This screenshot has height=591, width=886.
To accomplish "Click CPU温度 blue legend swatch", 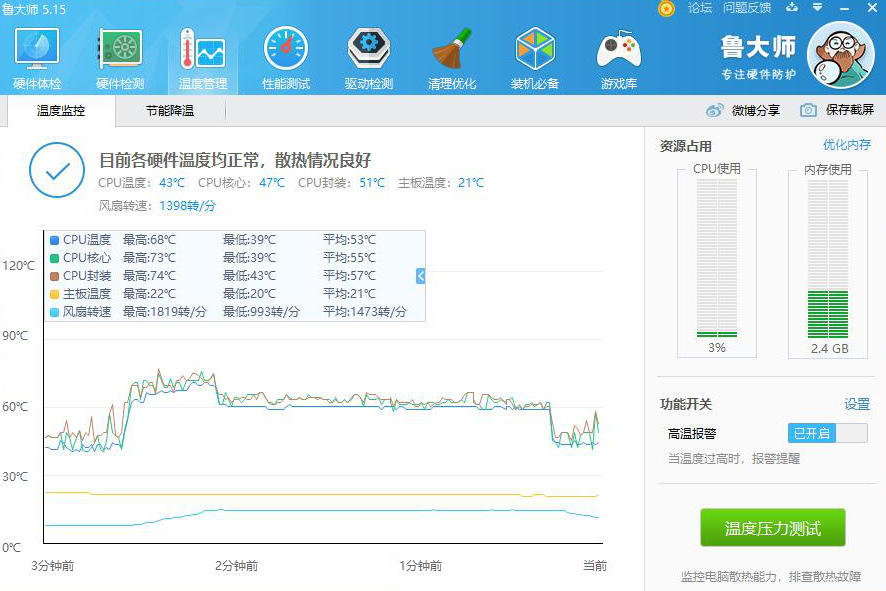I will pos(54,240).
